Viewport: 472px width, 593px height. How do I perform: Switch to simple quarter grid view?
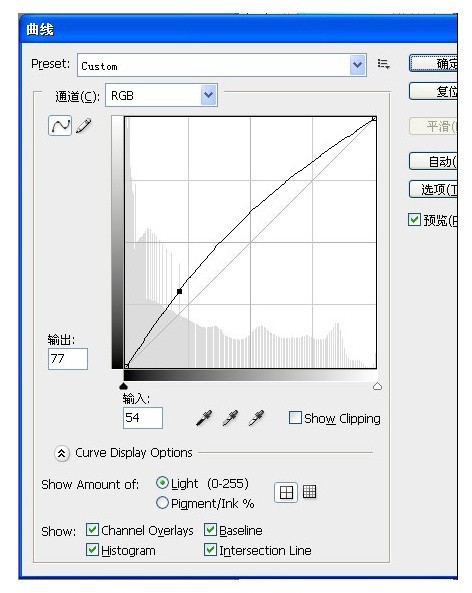click(x=286, y=492)
